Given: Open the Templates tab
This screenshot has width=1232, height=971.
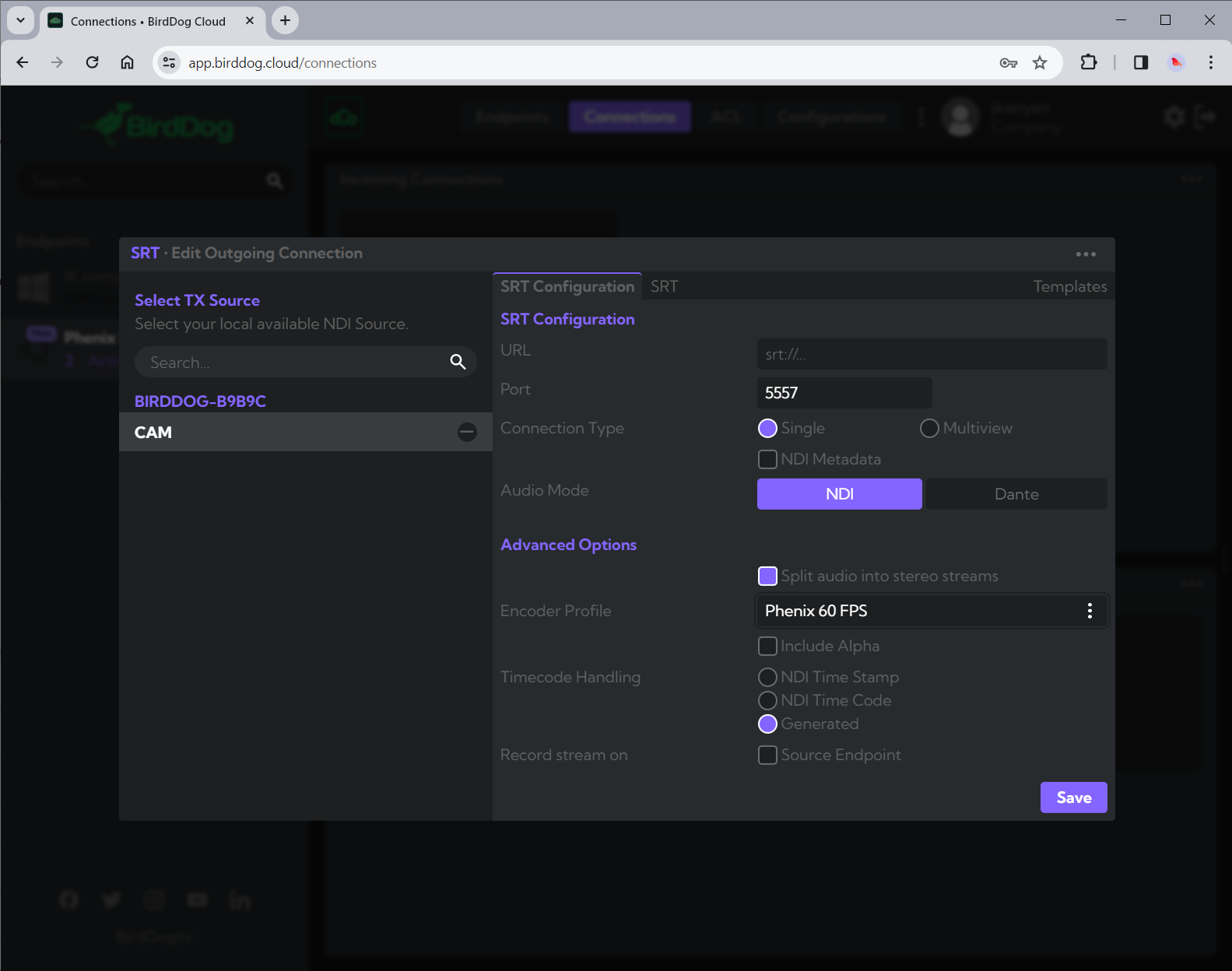Looking at the screenshot, I should 1069,286.
